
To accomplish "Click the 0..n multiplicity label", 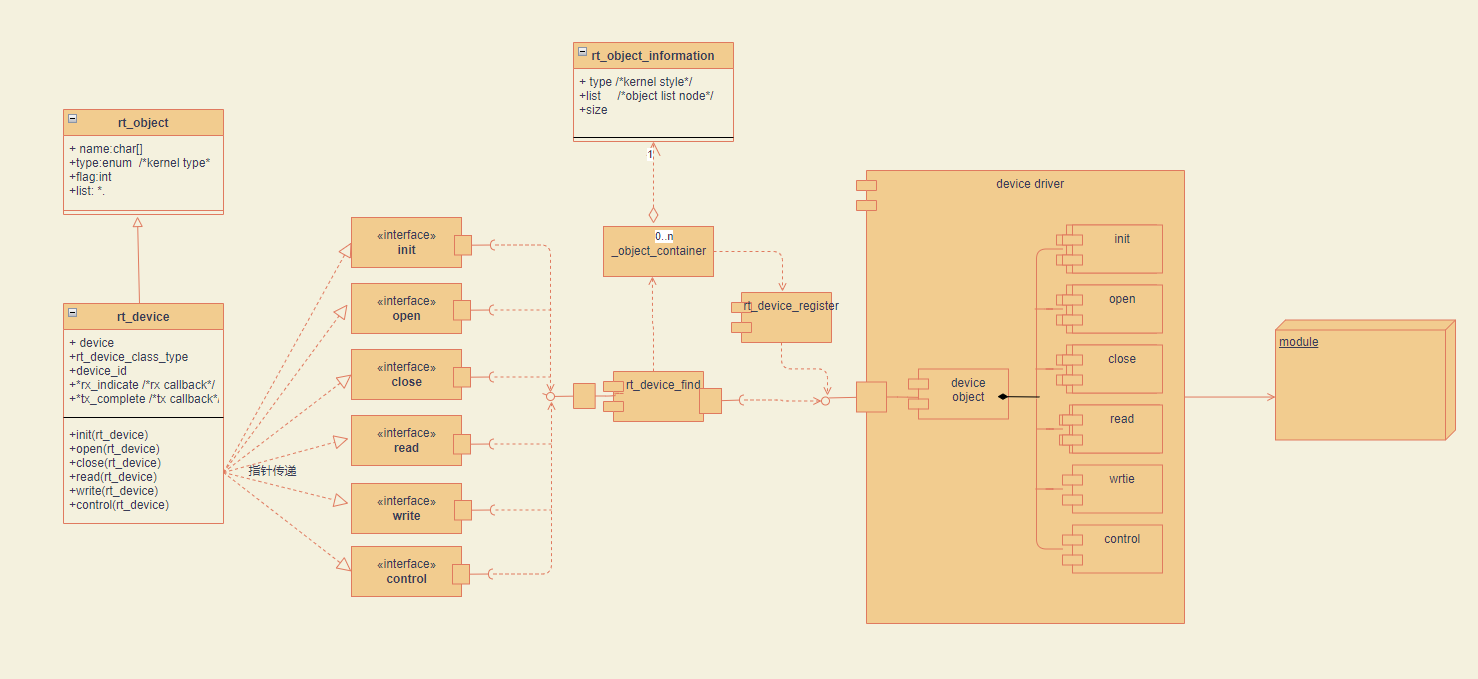I will [x=664, y=235].
